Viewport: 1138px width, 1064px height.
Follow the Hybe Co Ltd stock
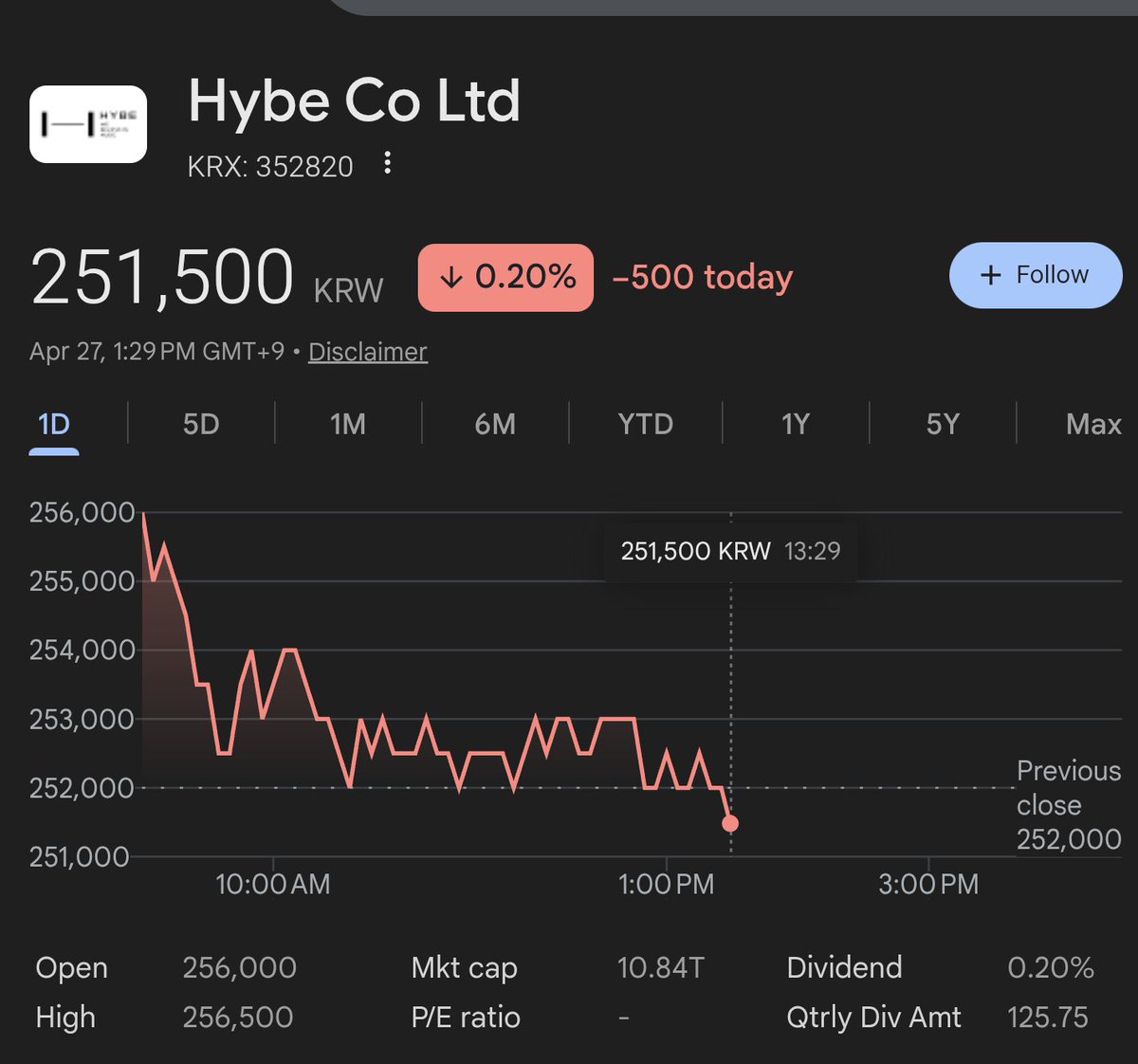[1036, 275]
